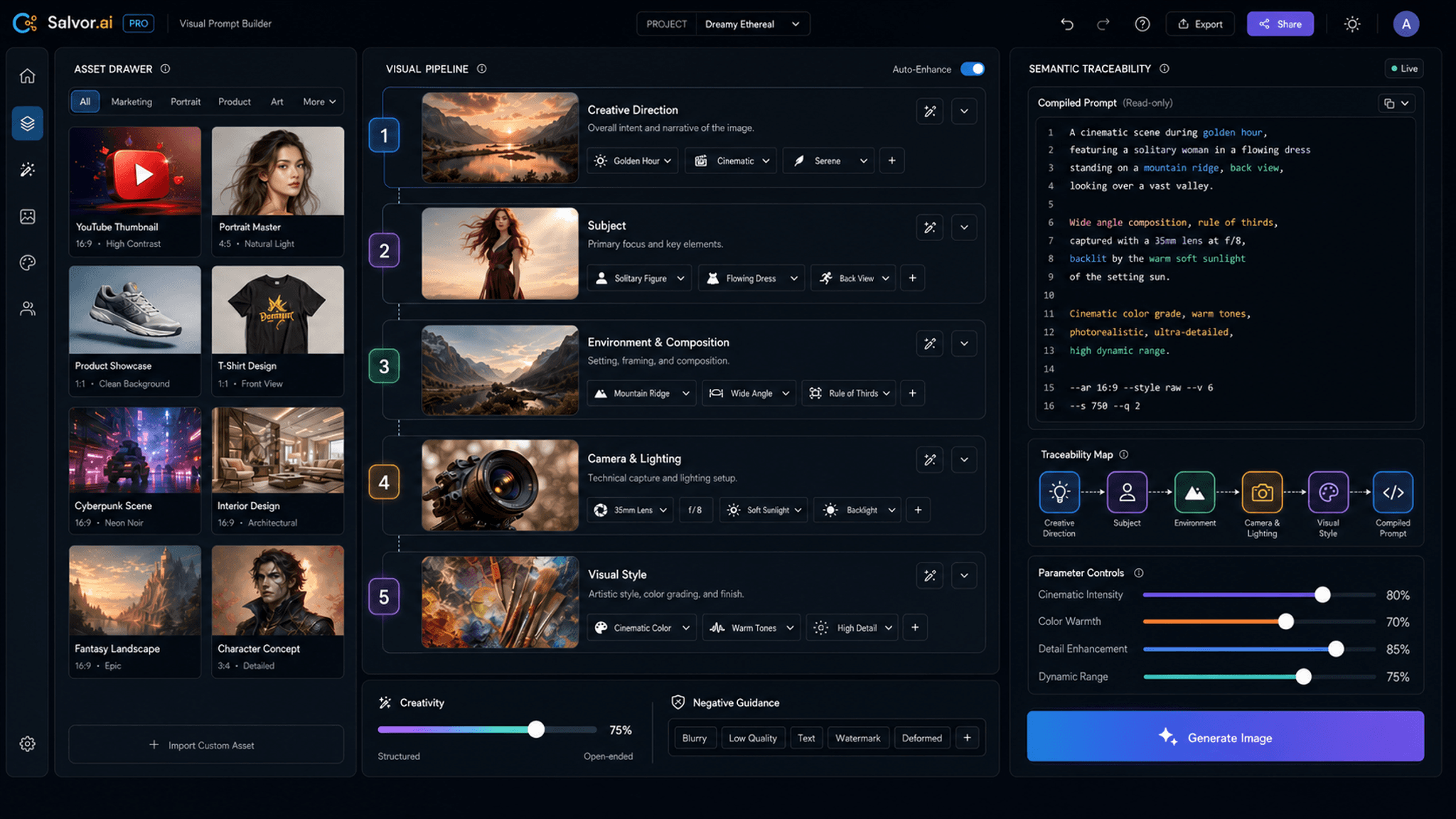The width and height of the screenshot is (1456, 819).
Task: Expand the More categories dropdown
Action: pos(319,102)
